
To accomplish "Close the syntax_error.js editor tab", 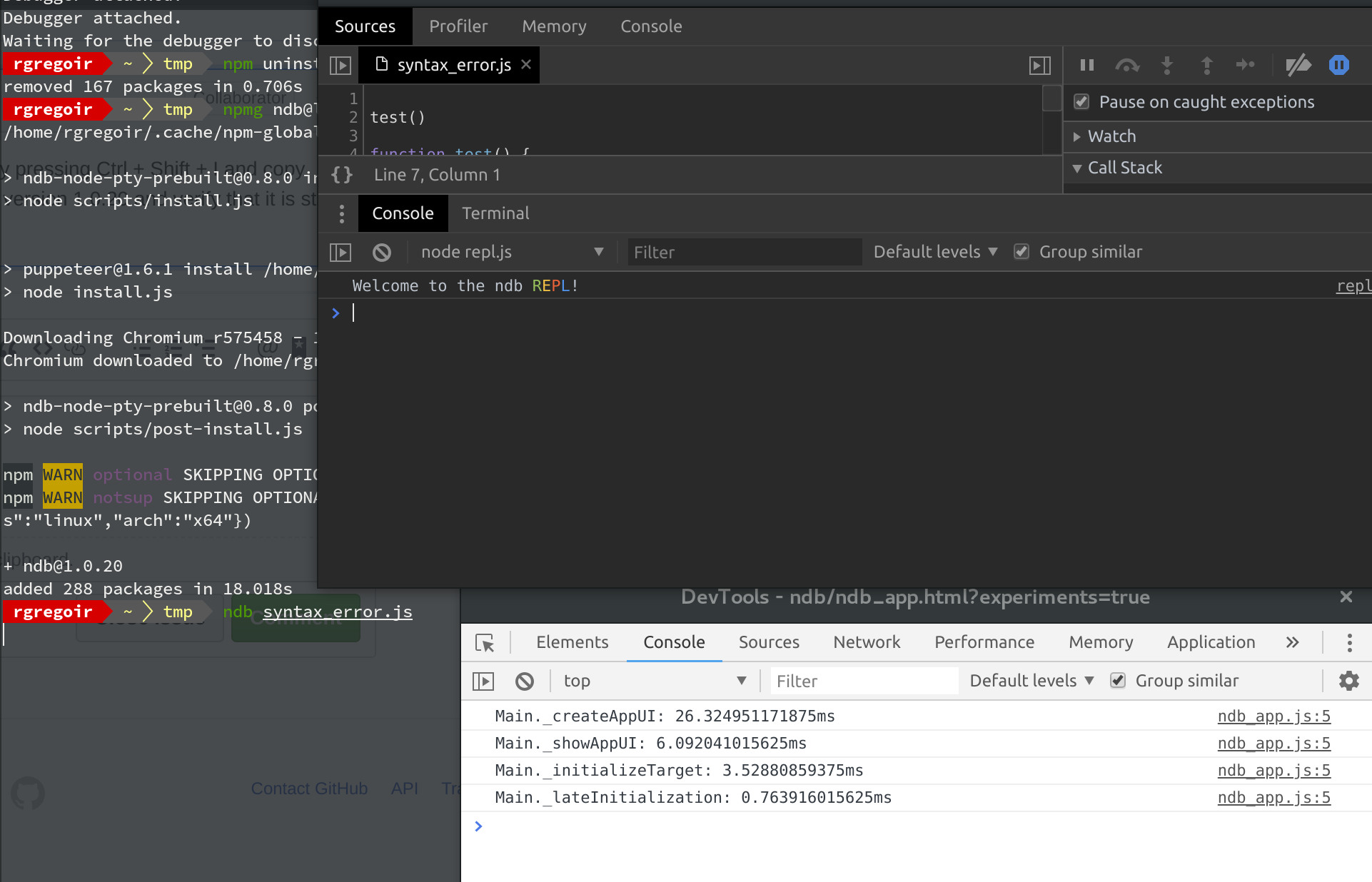I will (x=526, y=64).
